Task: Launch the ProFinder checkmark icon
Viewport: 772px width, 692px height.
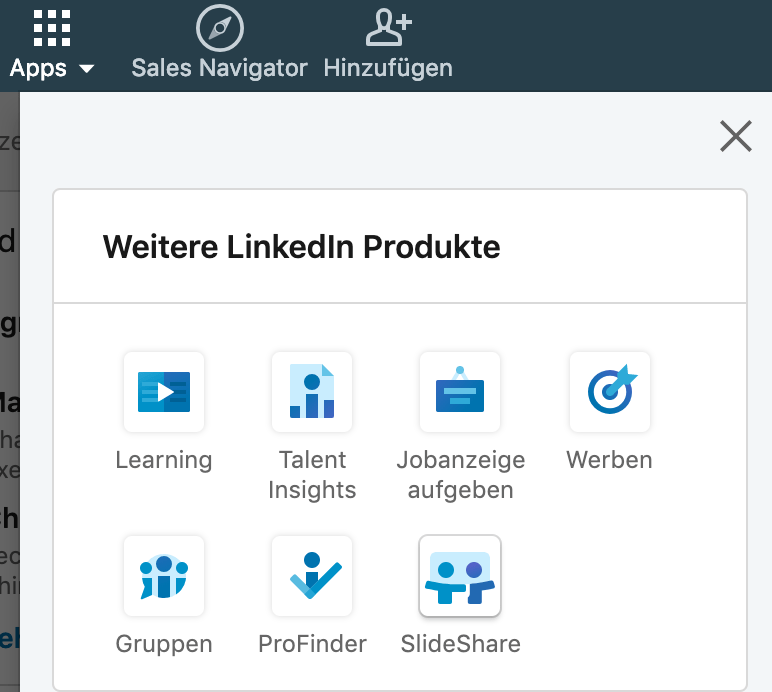Action: pos(312,576)
